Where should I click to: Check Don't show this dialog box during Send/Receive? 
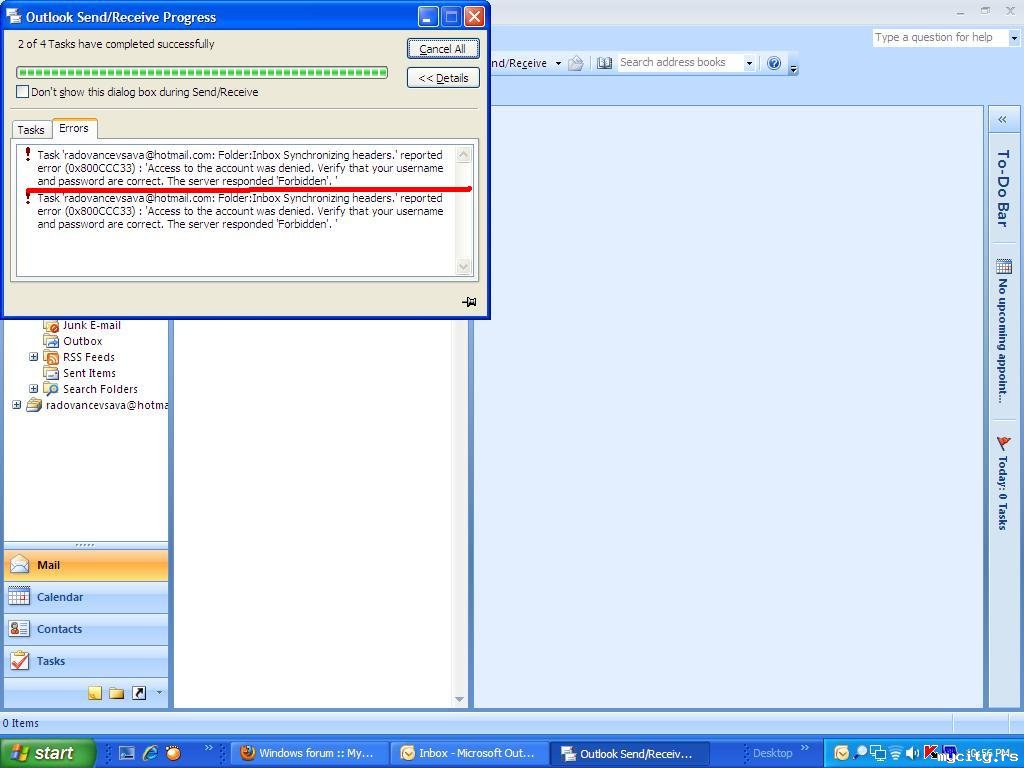click(x=23, y=92)
